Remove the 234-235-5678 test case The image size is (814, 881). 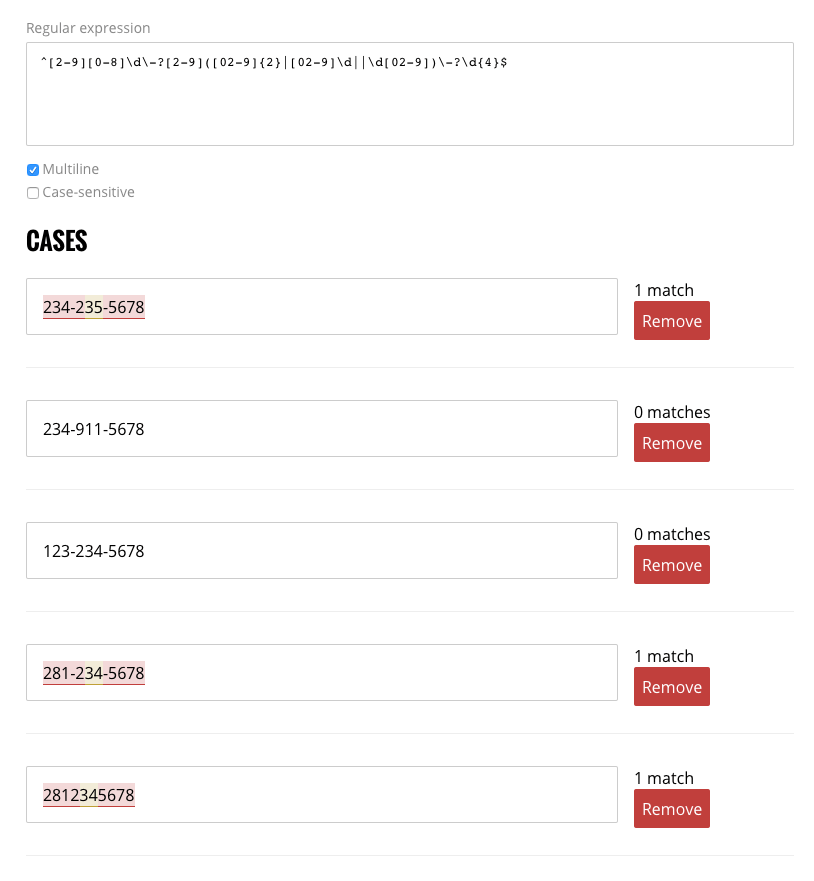(x=671, y=321)
